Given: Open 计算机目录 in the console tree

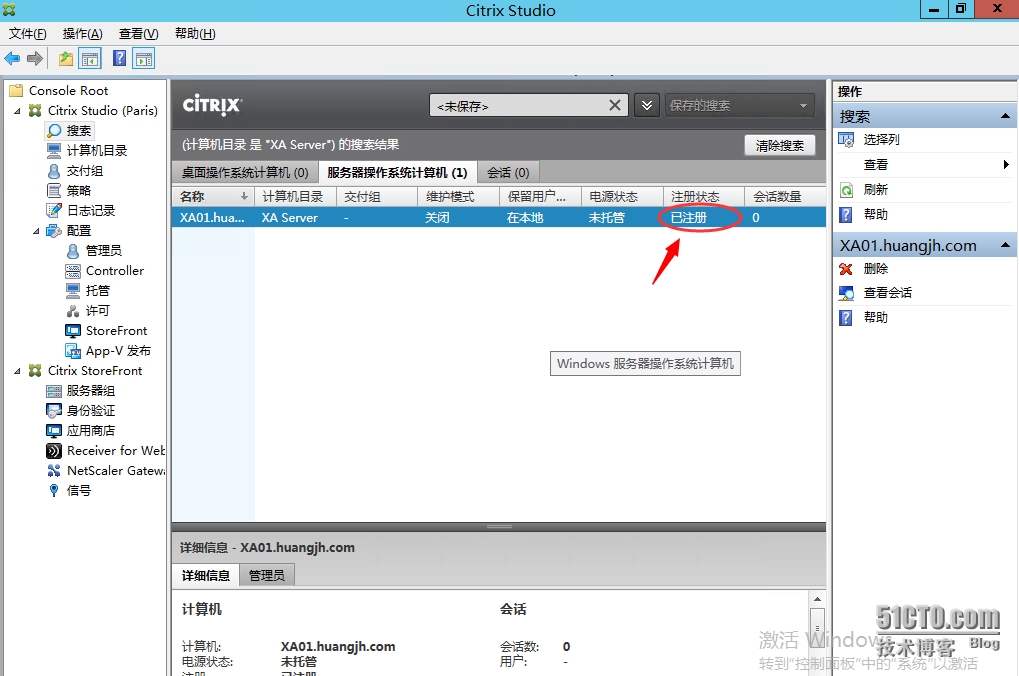Looking at the screenshot, I should tap(88, 151).
